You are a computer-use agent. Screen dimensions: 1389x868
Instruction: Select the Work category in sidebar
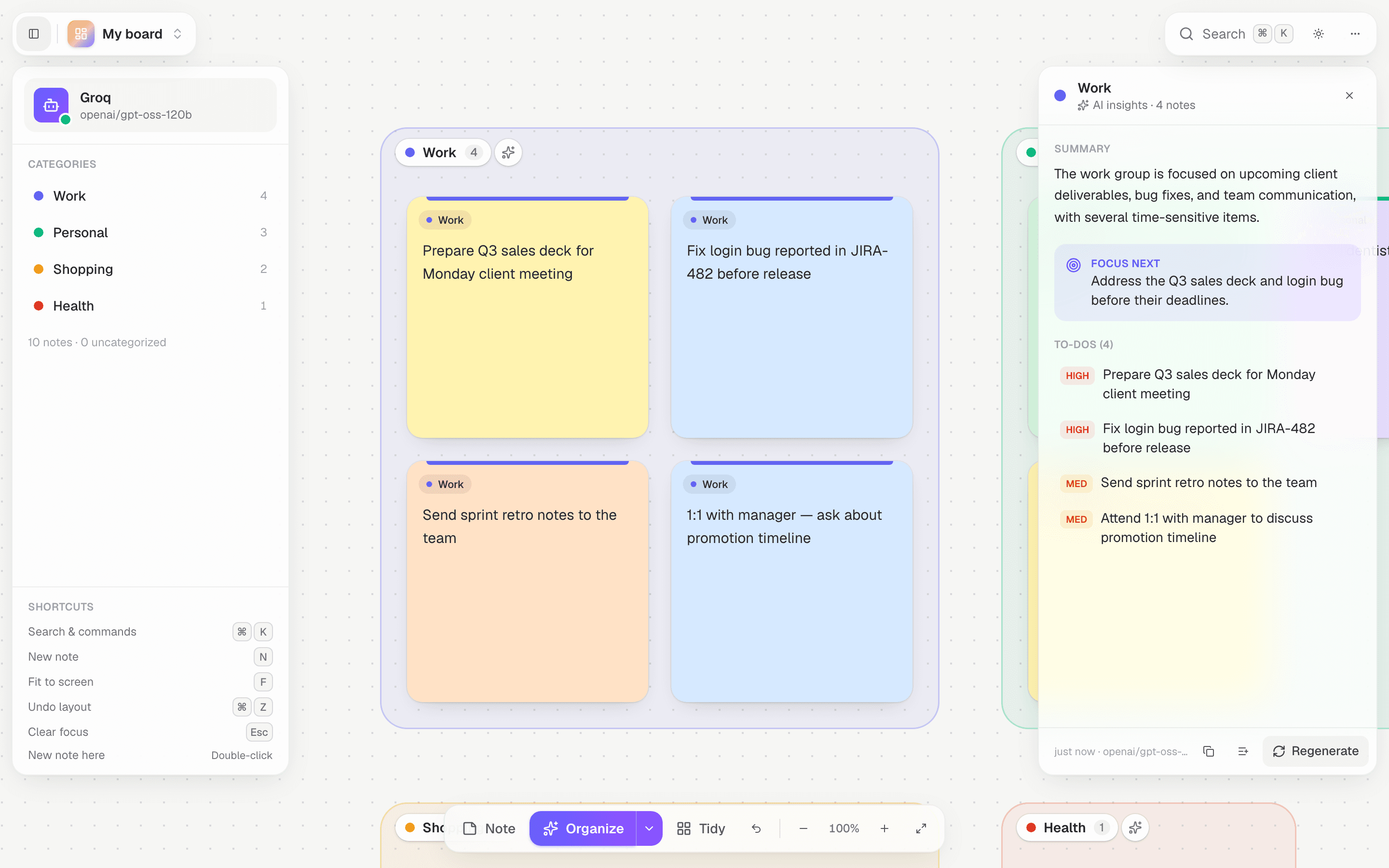click(150, 196)
